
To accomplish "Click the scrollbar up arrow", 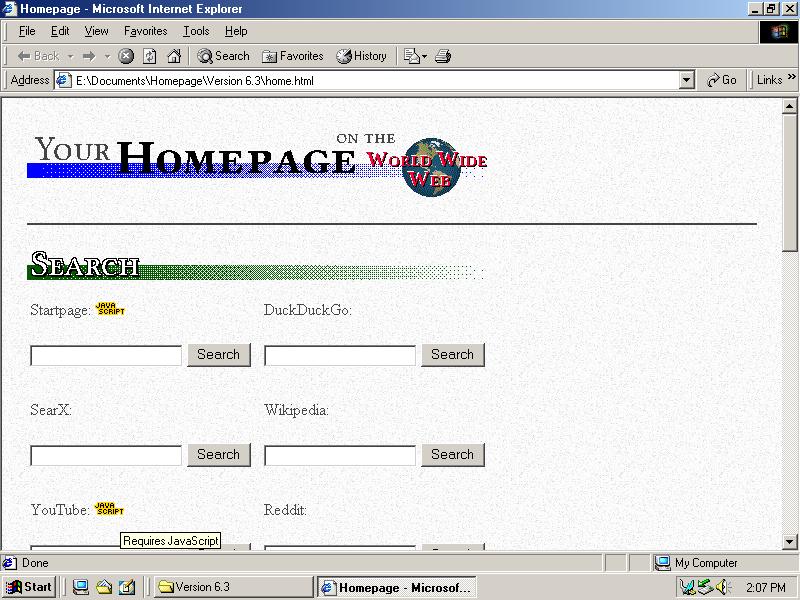I will [789, 106].
